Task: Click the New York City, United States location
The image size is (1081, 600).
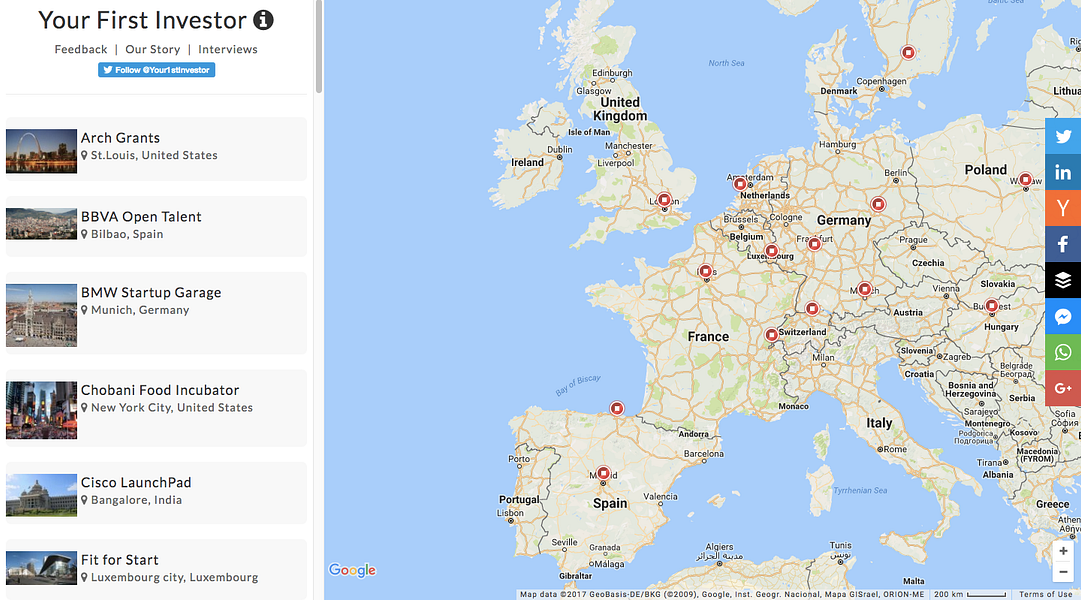Action: point(172,408)
